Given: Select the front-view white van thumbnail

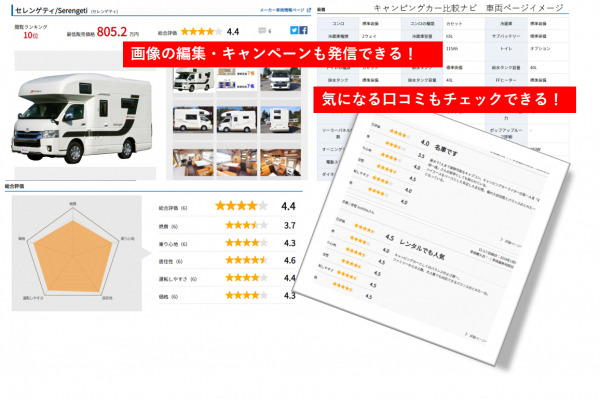Looking at the screenshot, I should pos(280,80).
